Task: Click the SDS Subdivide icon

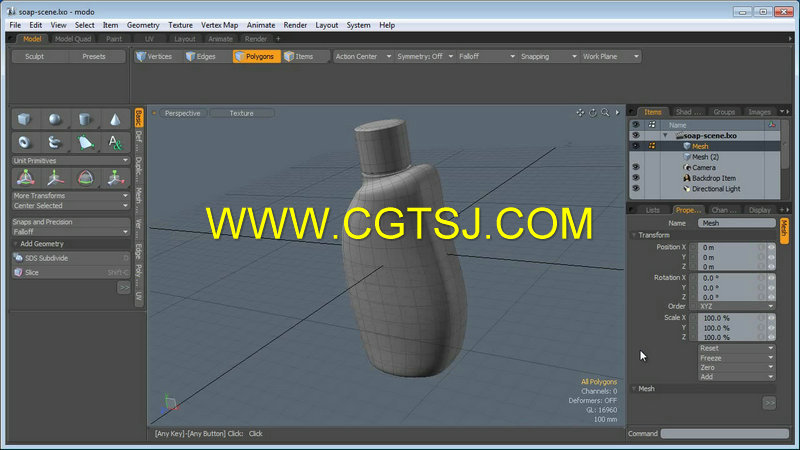Action: coord(18,258)
